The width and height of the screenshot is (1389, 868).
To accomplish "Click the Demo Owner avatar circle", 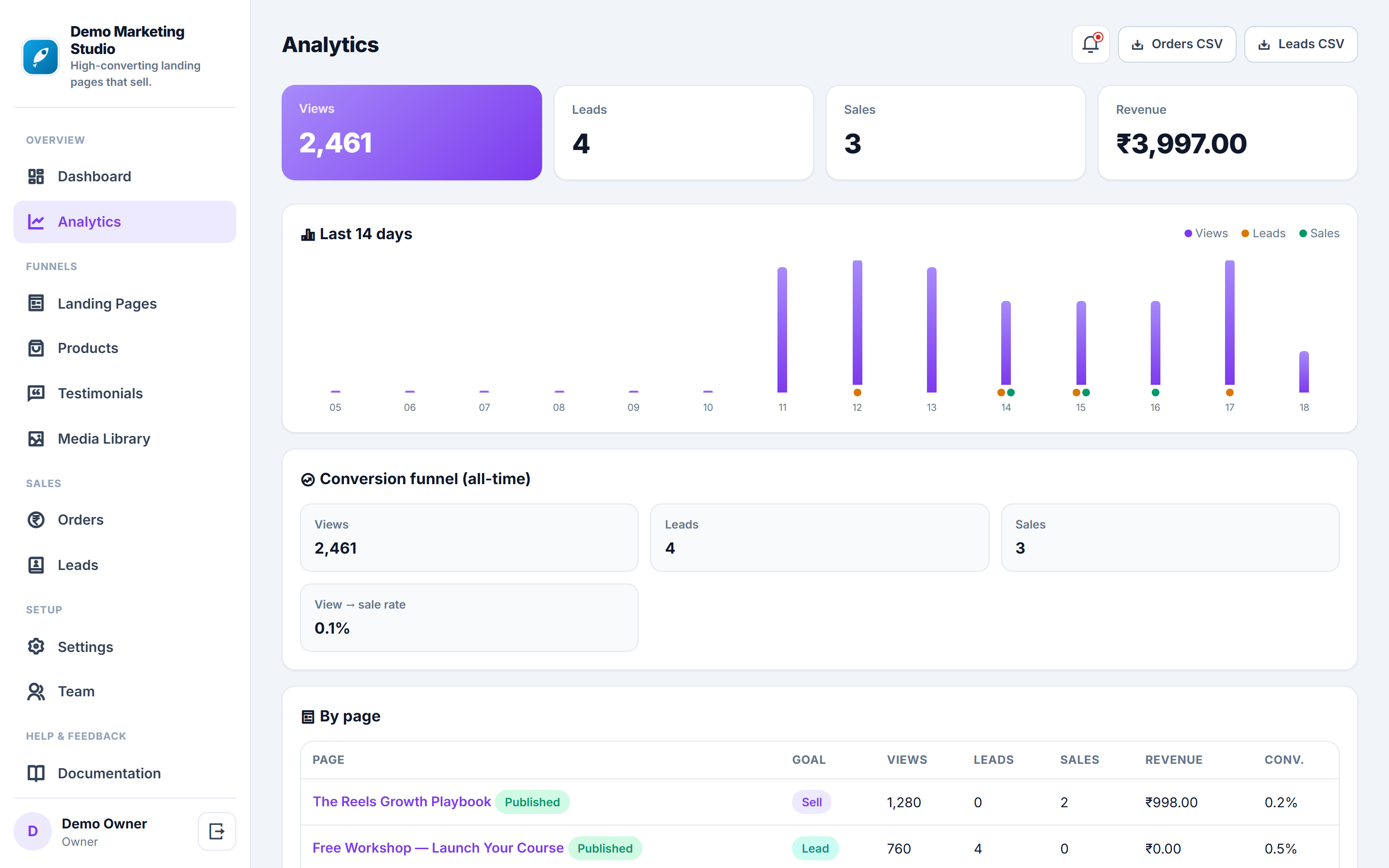I will [x=33, y=831].
